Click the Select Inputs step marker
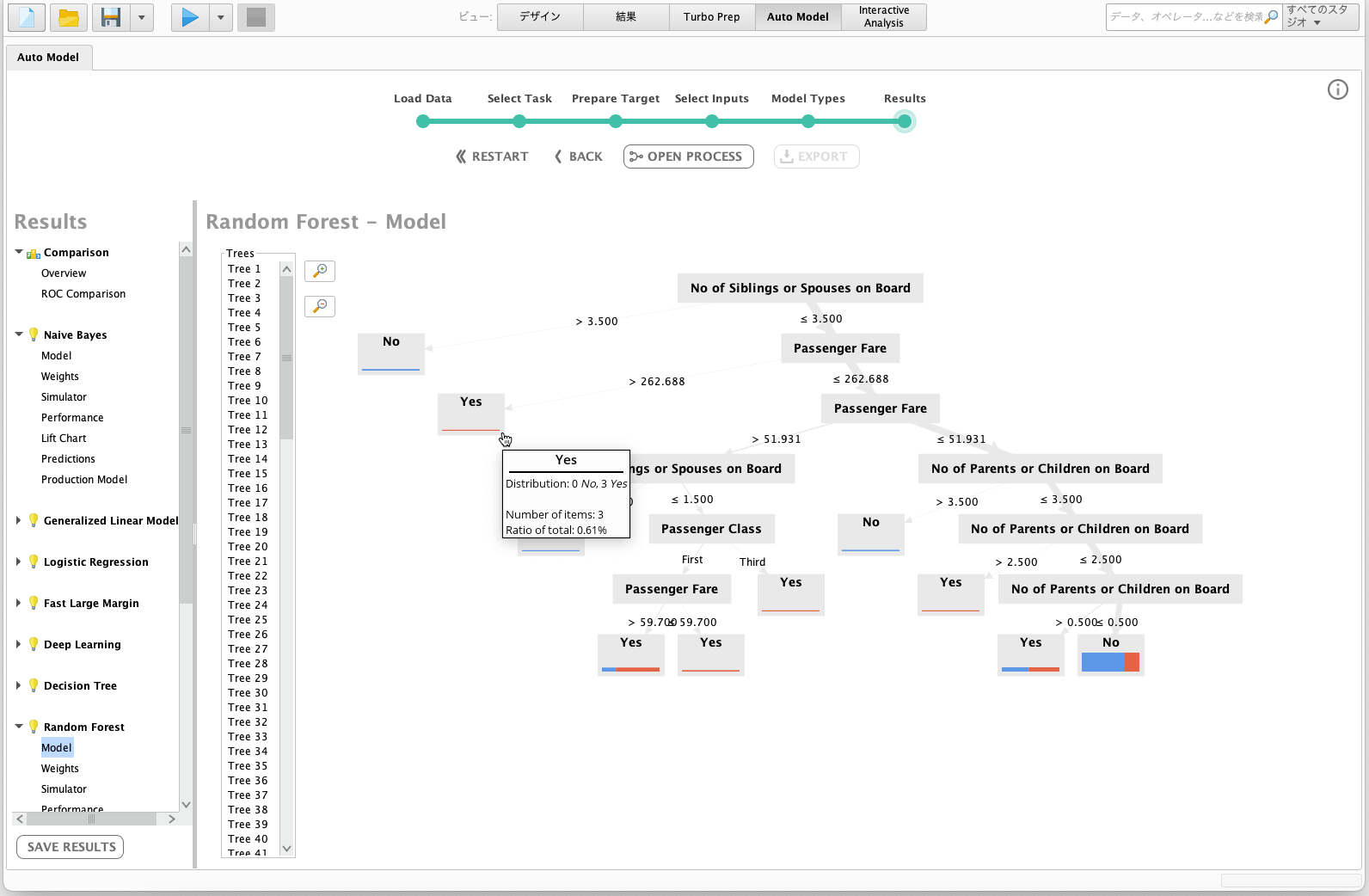1369x896 pixels. (x=712, y=121)
